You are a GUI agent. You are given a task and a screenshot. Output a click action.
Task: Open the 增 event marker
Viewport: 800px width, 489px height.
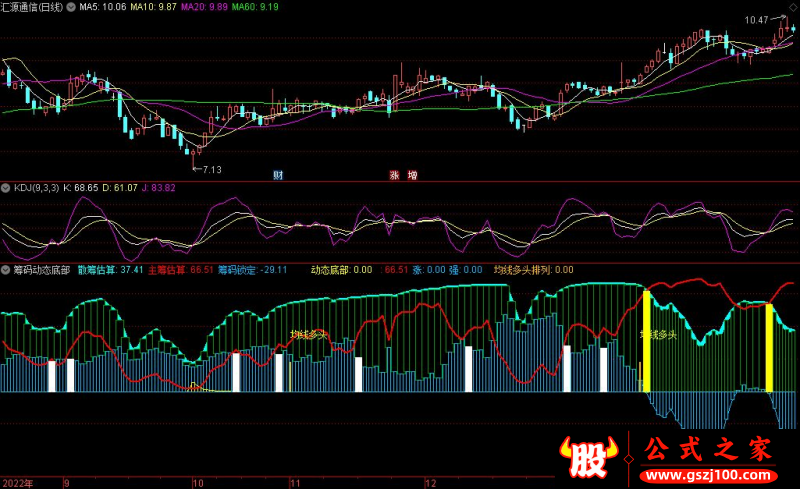[x=413, y=175]
